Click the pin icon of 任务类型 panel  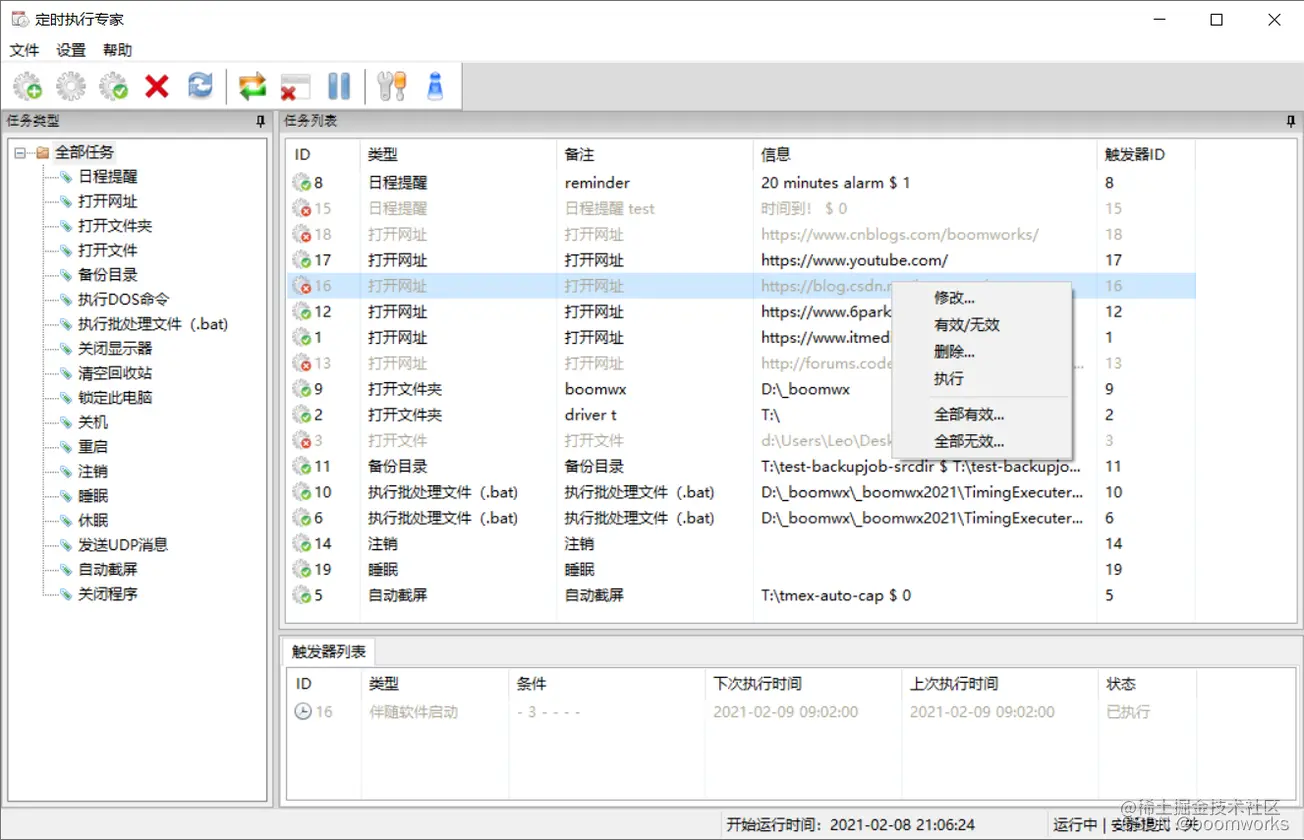[262, 121]
